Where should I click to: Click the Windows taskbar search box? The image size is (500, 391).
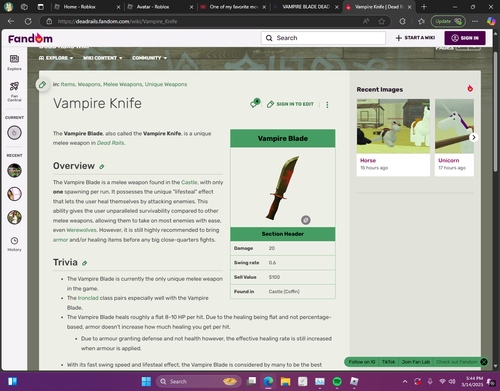tap(198, 381)
